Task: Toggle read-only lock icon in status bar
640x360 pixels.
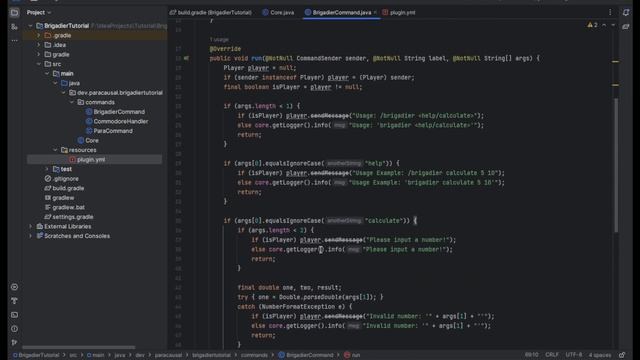Action: tap(622, 355)
